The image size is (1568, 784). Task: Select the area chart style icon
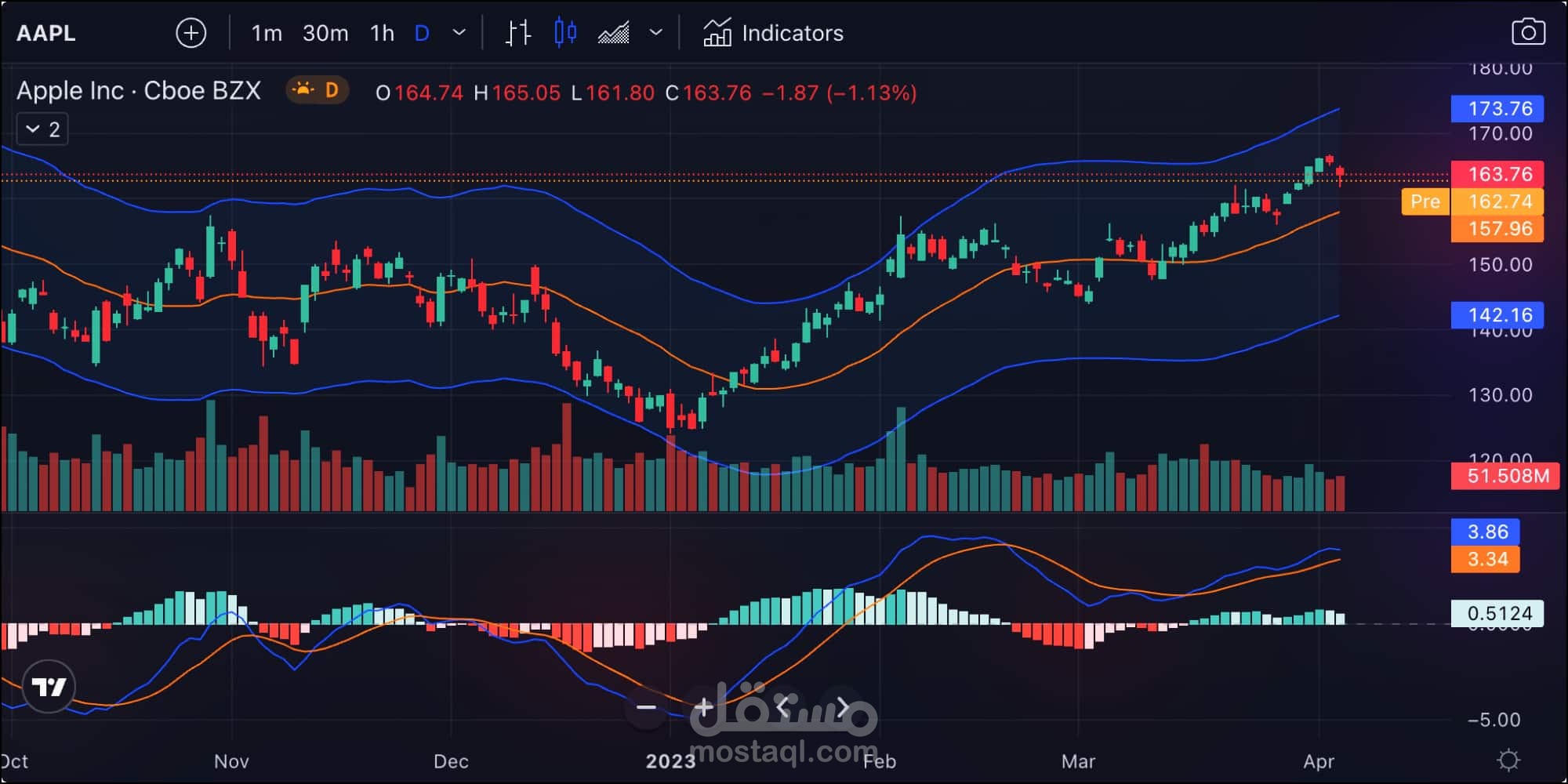pos(613,33)
